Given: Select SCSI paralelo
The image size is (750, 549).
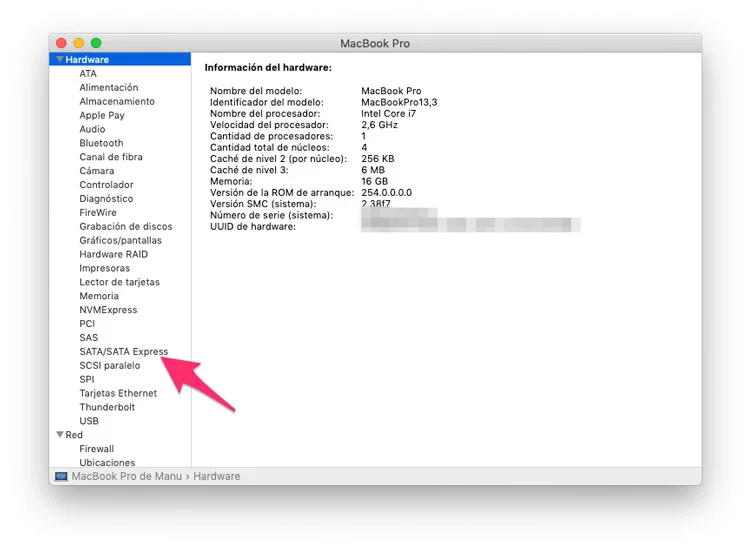Looking at the screenshot, I should click(110, 365).
